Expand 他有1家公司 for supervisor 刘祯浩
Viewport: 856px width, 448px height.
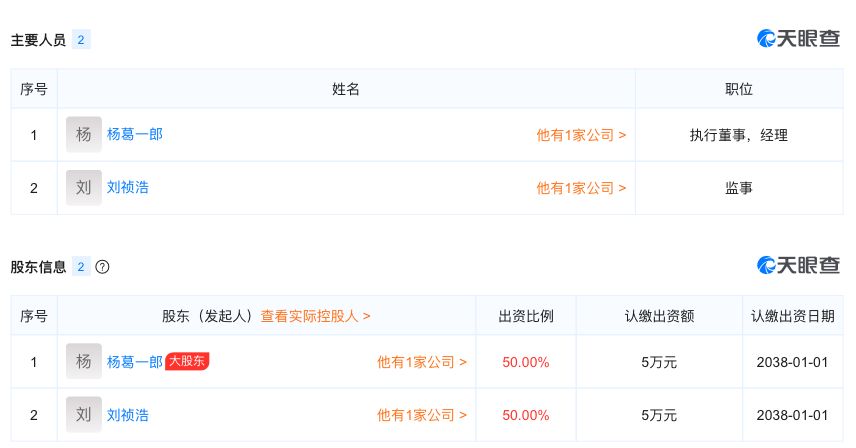(581, 188)
